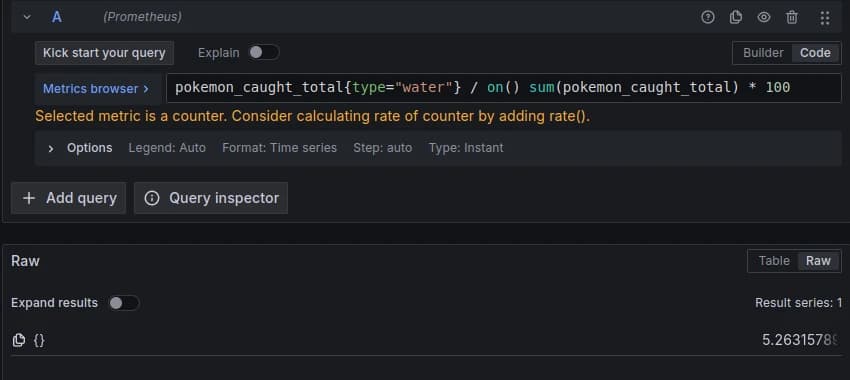Viewport: 850px width, 380px height.
Task: Select the Raw results view
Action: tap(818, 261)
